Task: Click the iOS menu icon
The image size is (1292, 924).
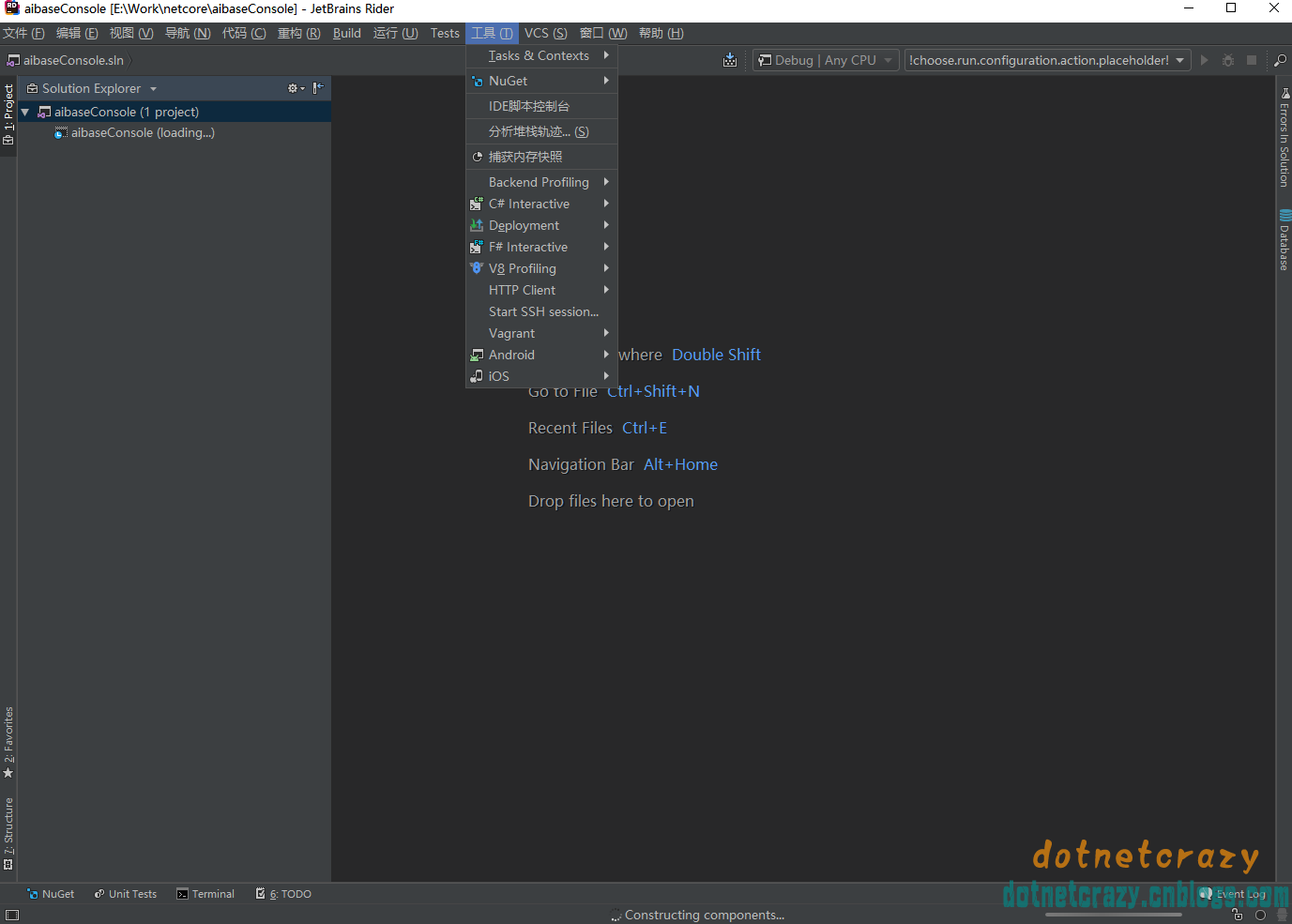Action: click(x=477, y=376)
